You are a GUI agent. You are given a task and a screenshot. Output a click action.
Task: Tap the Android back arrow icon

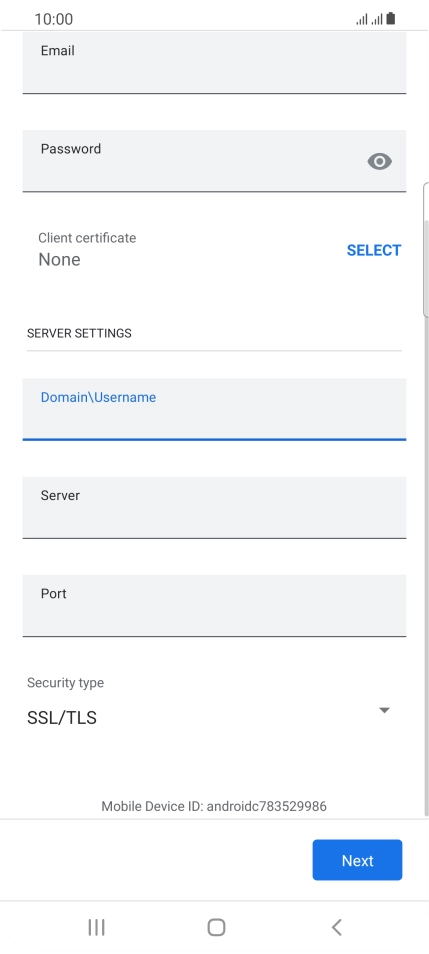[337, 927]
